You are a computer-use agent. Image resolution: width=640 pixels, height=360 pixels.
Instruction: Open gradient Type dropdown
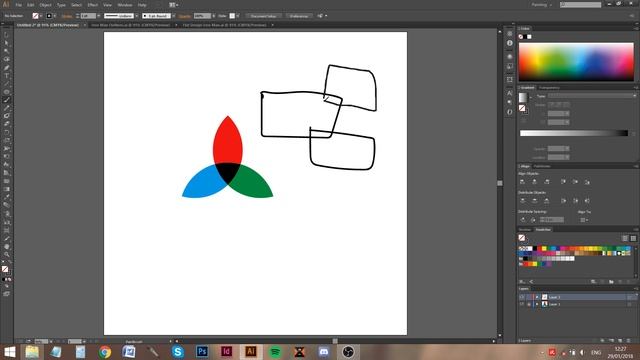[x=592, y=96]
